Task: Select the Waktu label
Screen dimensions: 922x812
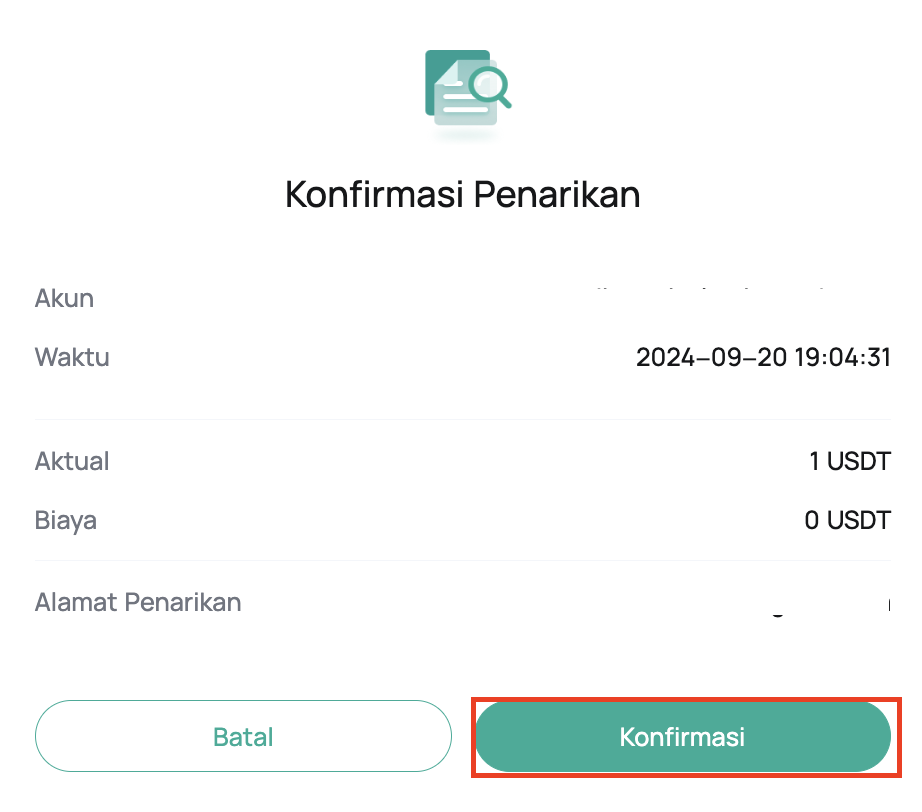Action: (72, 357)
